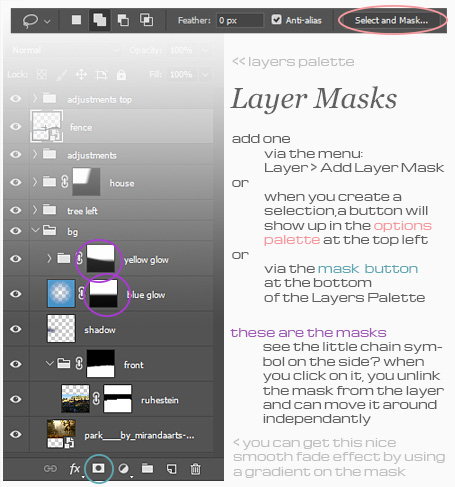Open the Lasso tool preset dropdown
Viewport: 455px width, 487px height.
[47, 21]
